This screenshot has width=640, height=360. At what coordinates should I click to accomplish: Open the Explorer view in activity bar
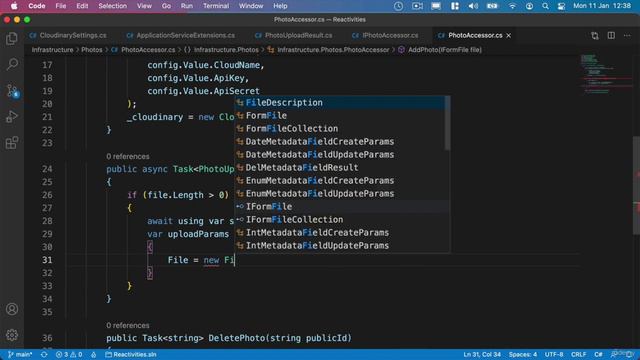tap(12, 38)
